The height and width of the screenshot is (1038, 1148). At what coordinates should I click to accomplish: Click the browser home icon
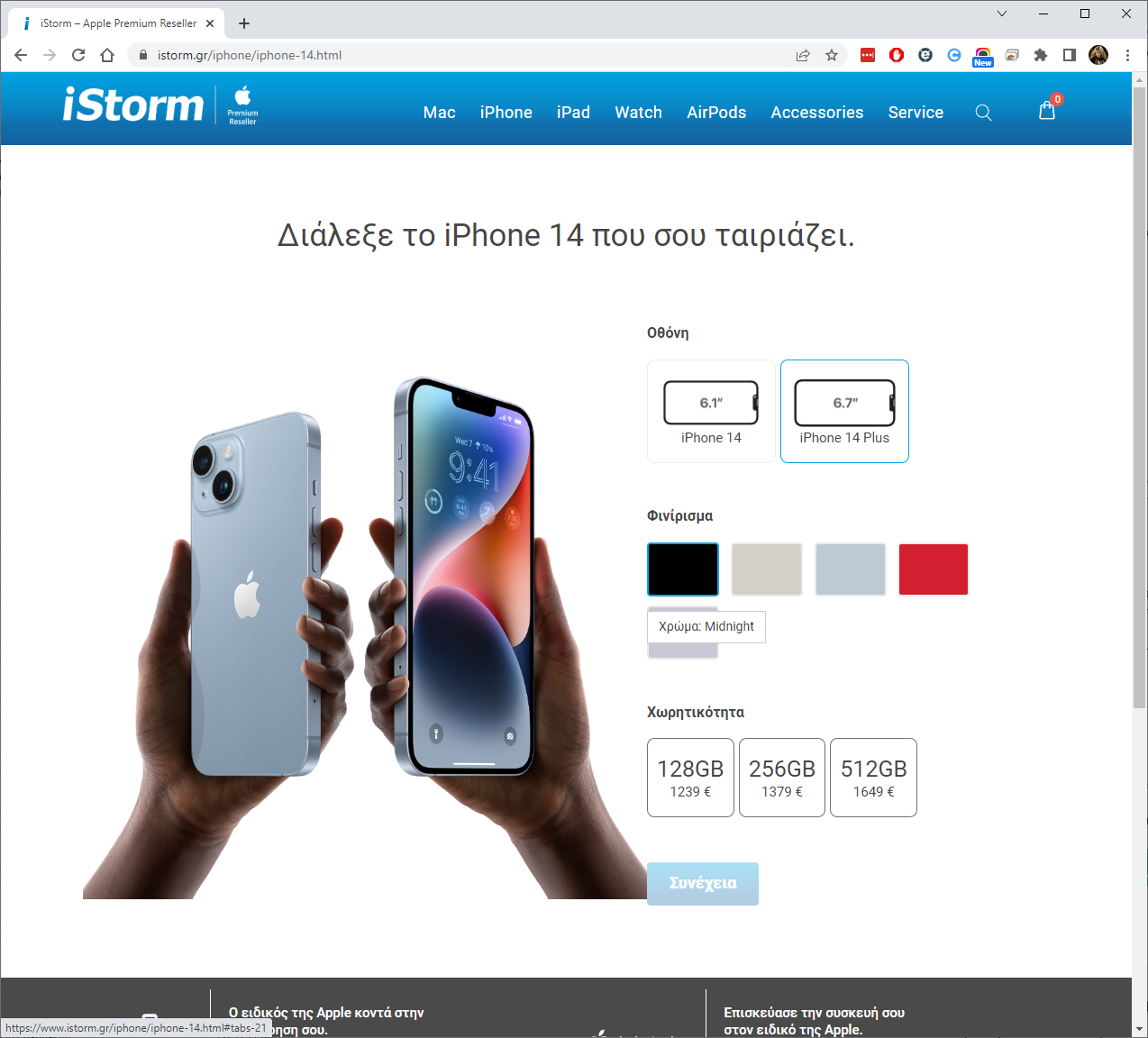[107, 55]
